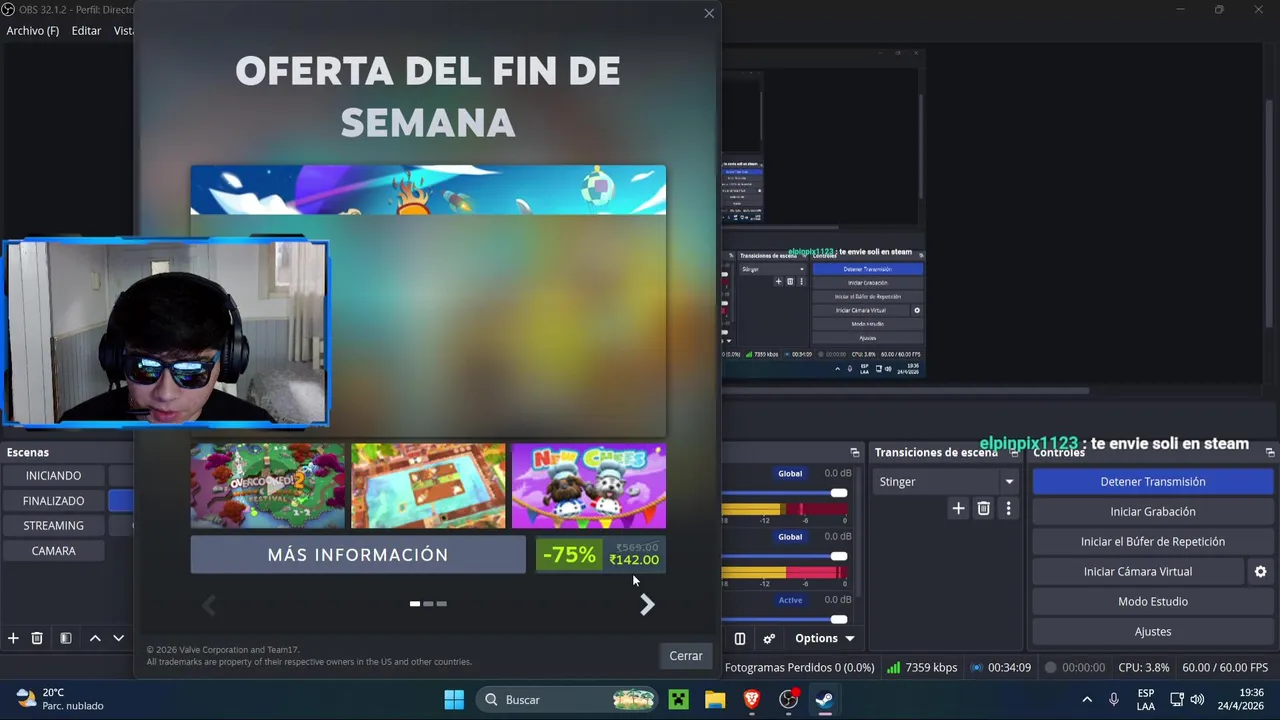Click the Windows search box Buscar
1280x720 pixels.
[566, 699]
